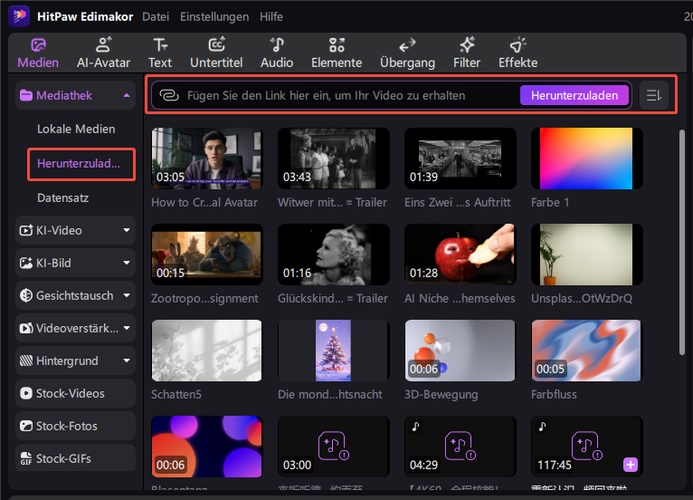Select the Übergang transitions tool

[x=407, y=52]
